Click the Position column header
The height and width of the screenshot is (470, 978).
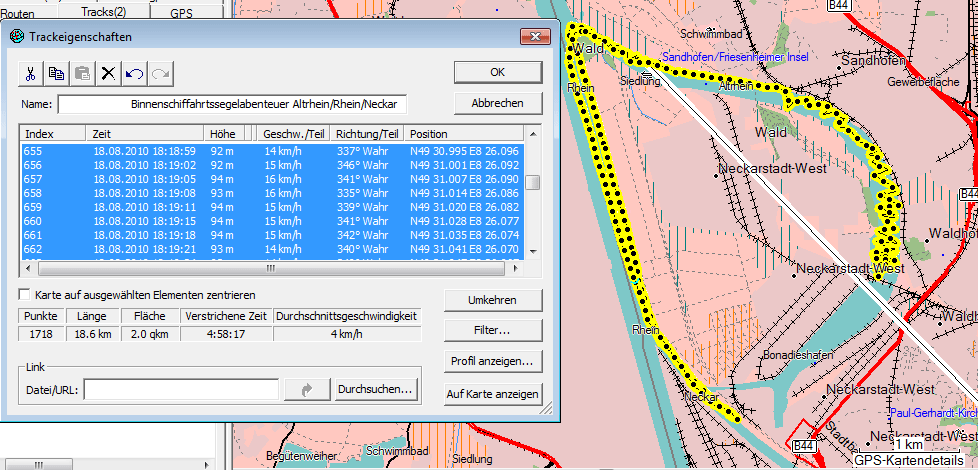(x=464, y=134)
